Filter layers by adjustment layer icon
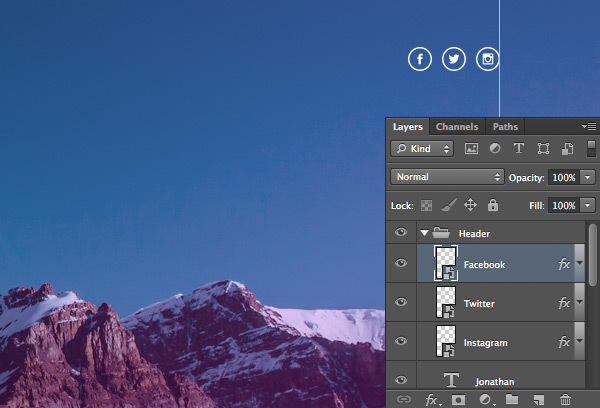 point(495,148)
